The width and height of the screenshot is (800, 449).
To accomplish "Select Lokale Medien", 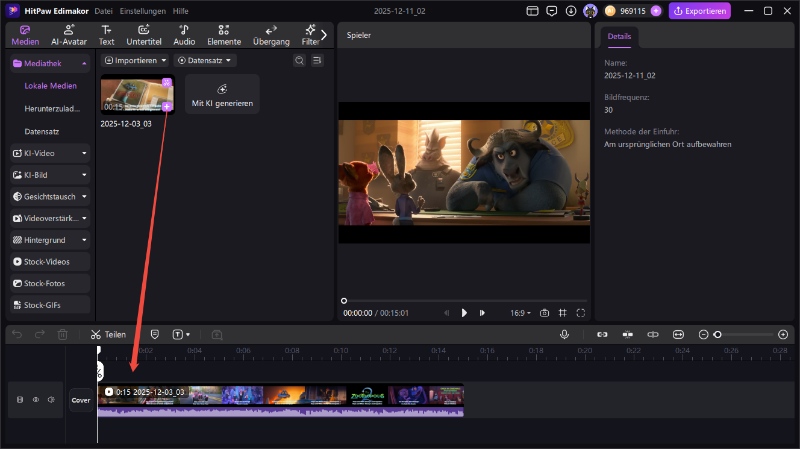I will (x=51, y=86).
